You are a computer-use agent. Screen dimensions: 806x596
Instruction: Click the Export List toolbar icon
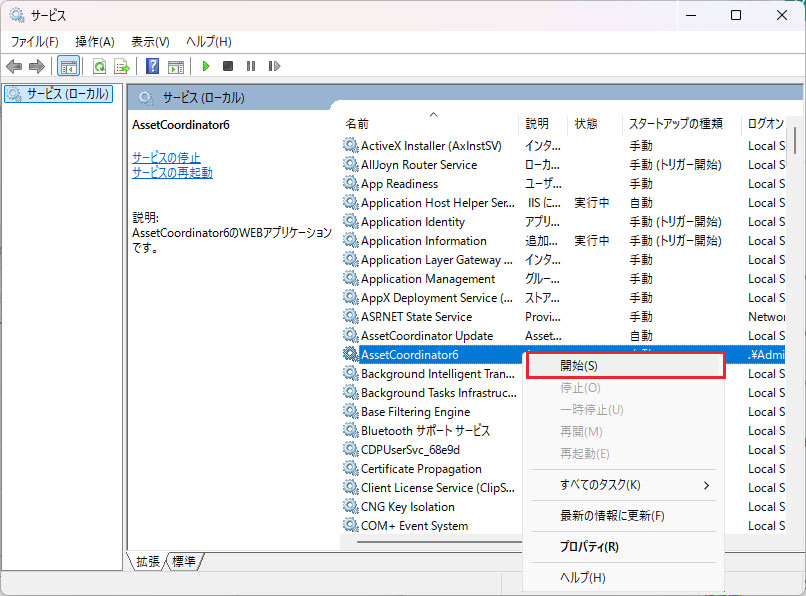coord(122,66)
